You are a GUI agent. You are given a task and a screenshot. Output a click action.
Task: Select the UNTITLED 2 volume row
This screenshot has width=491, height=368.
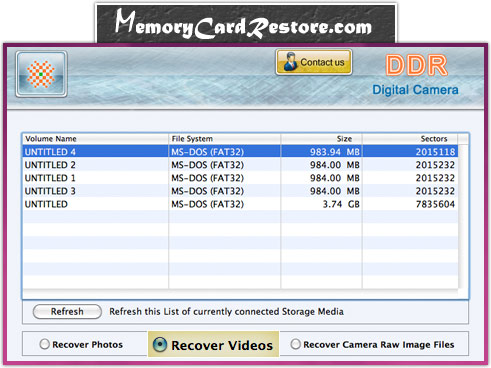pyautogui.click(x=240, y=165)
